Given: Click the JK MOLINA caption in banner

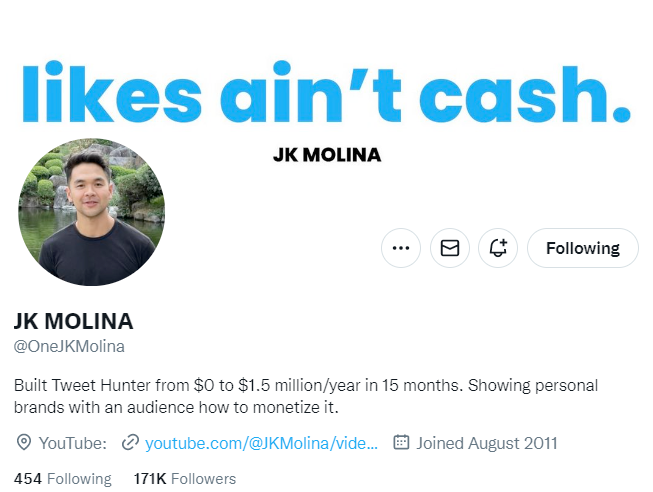Looking at the screenshot, I should [327, 155].
